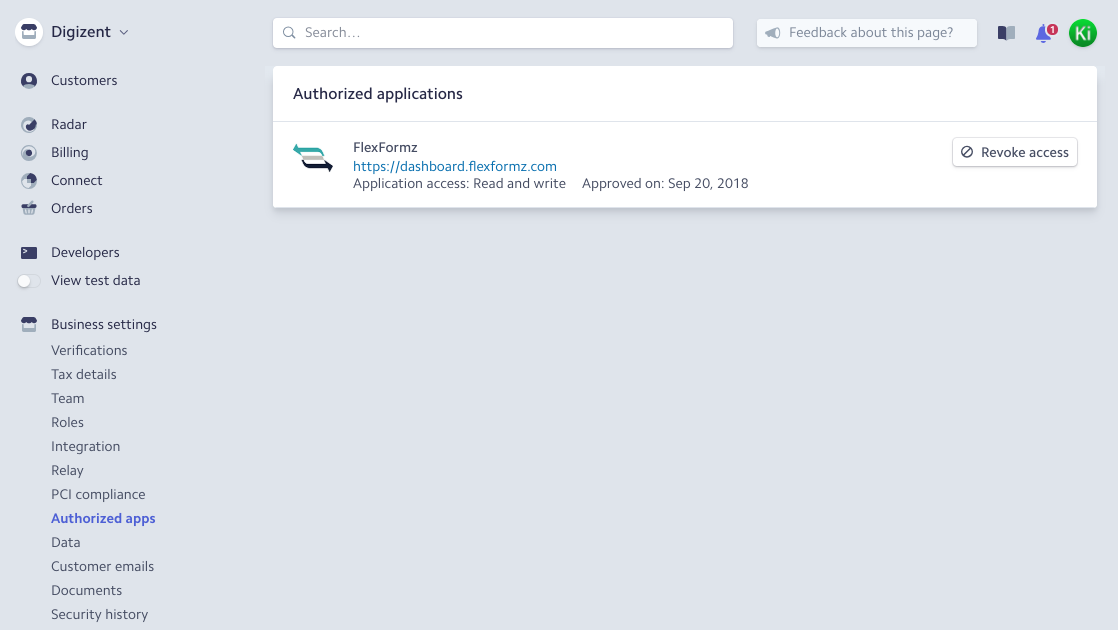Screen dimensions: 1118x630
Task: Collapse the Business settings section
Action: pyautogui.click(x=103, y=324)
